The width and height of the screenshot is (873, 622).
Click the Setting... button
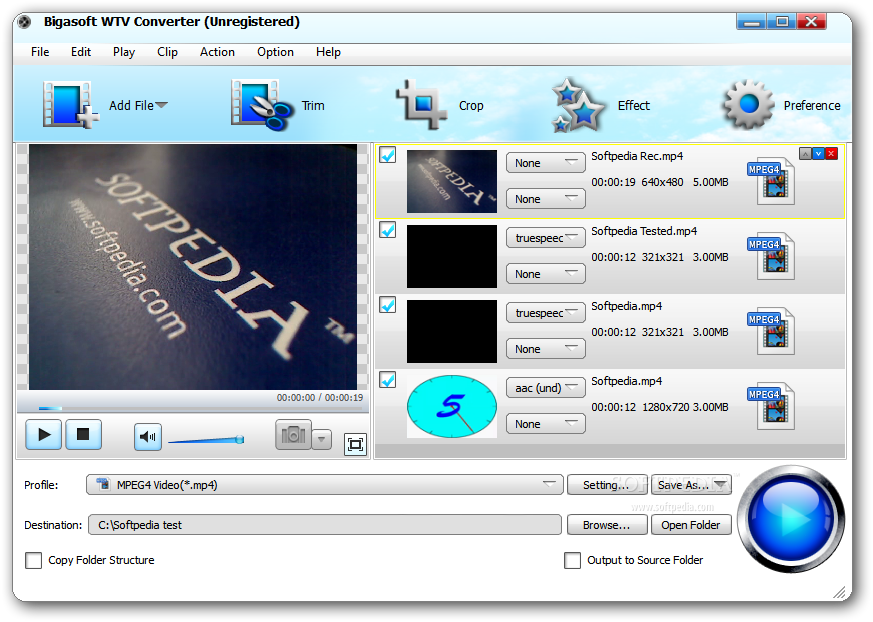tap(607, 484)
